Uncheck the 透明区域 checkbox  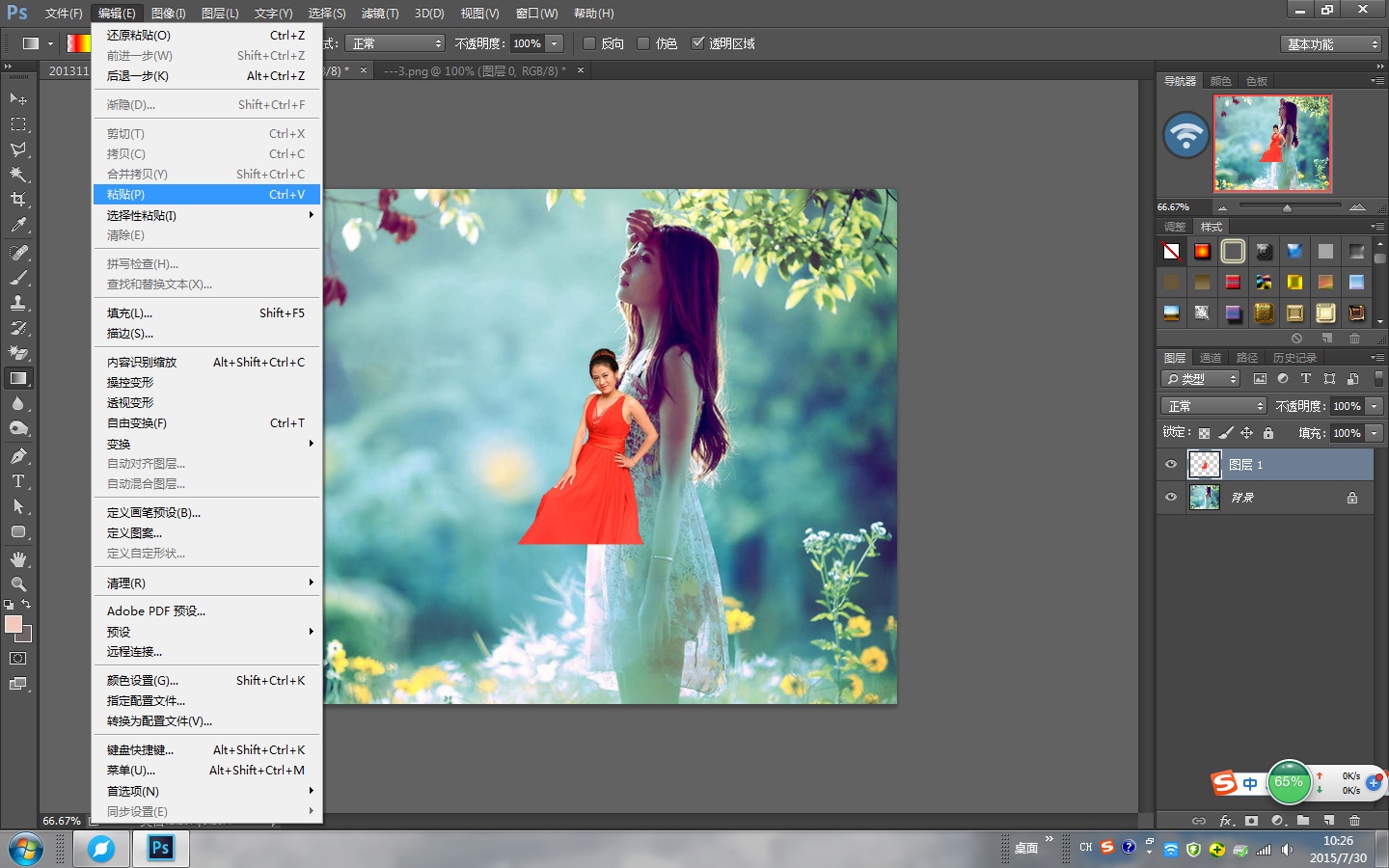(x=698, y=43)
